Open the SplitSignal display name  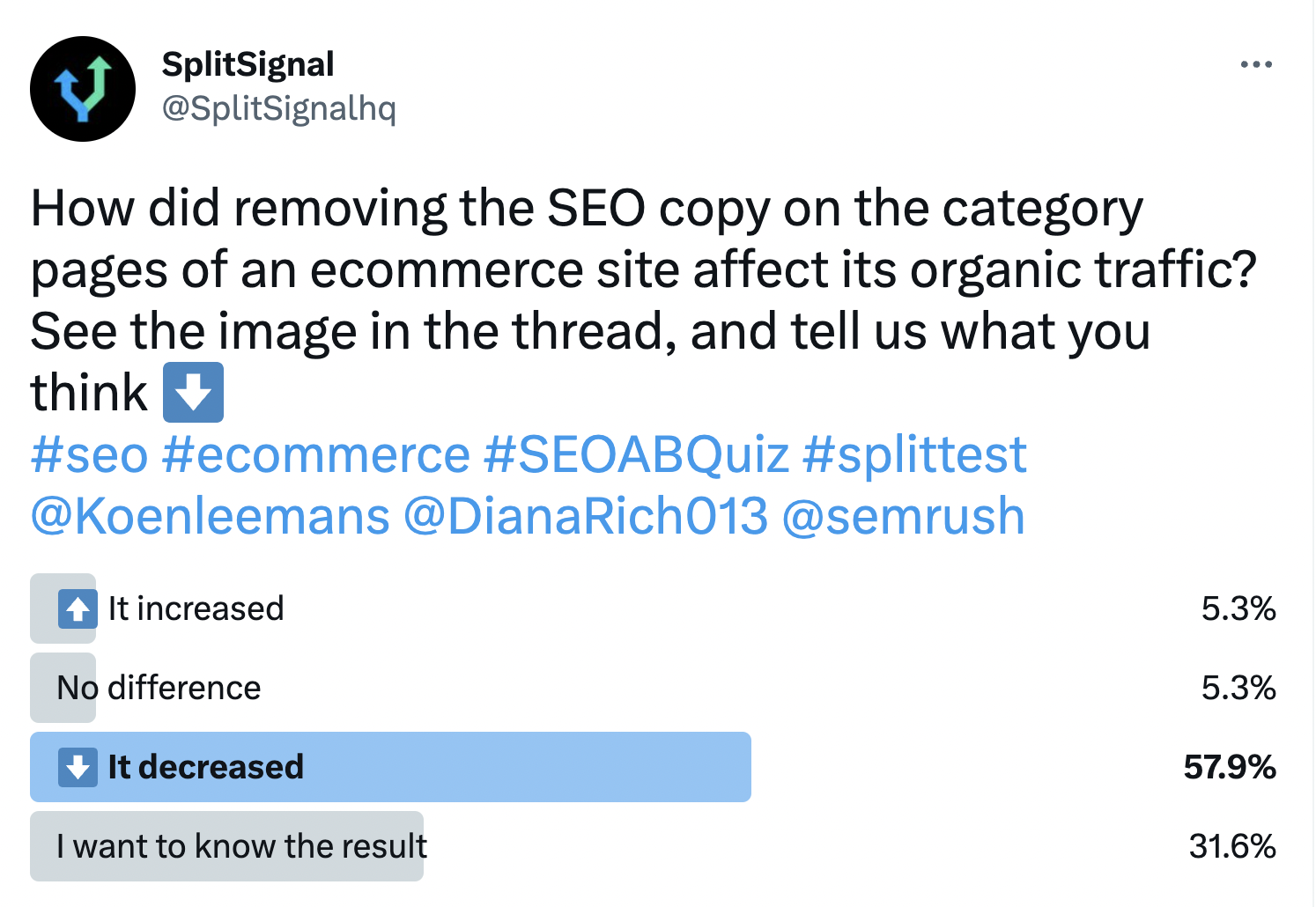(x=248, y=64)
